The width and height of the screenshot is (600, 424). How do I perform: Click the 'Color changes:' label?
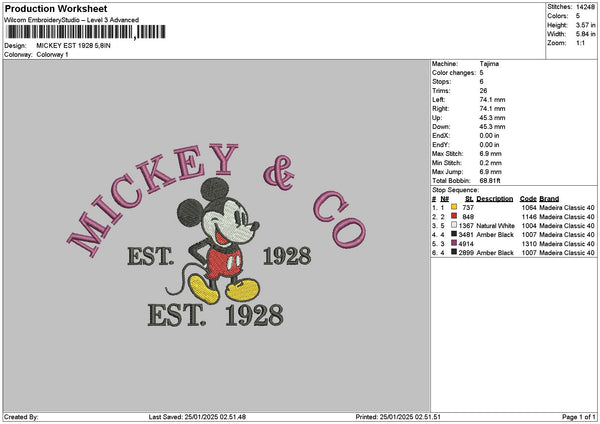pos(454,73)
